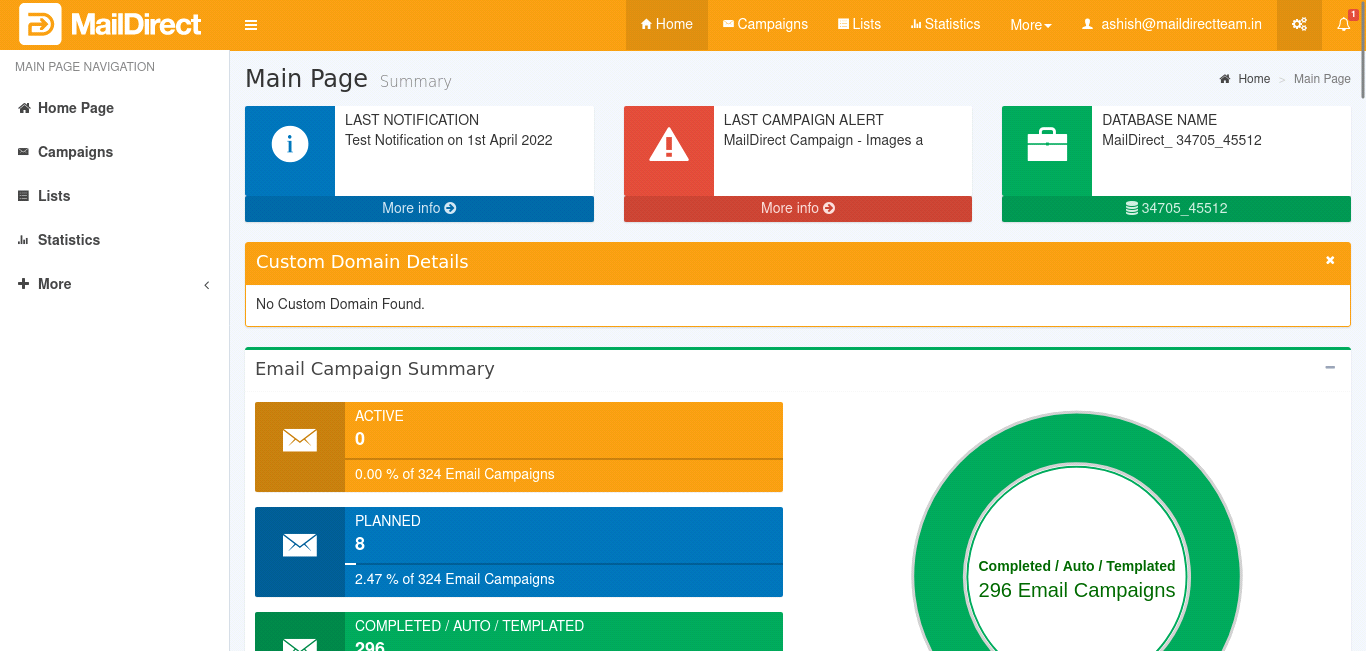The image size is (1366, 651).
Task: Click More info under Last Notification
Action: [x=419, y=208]
